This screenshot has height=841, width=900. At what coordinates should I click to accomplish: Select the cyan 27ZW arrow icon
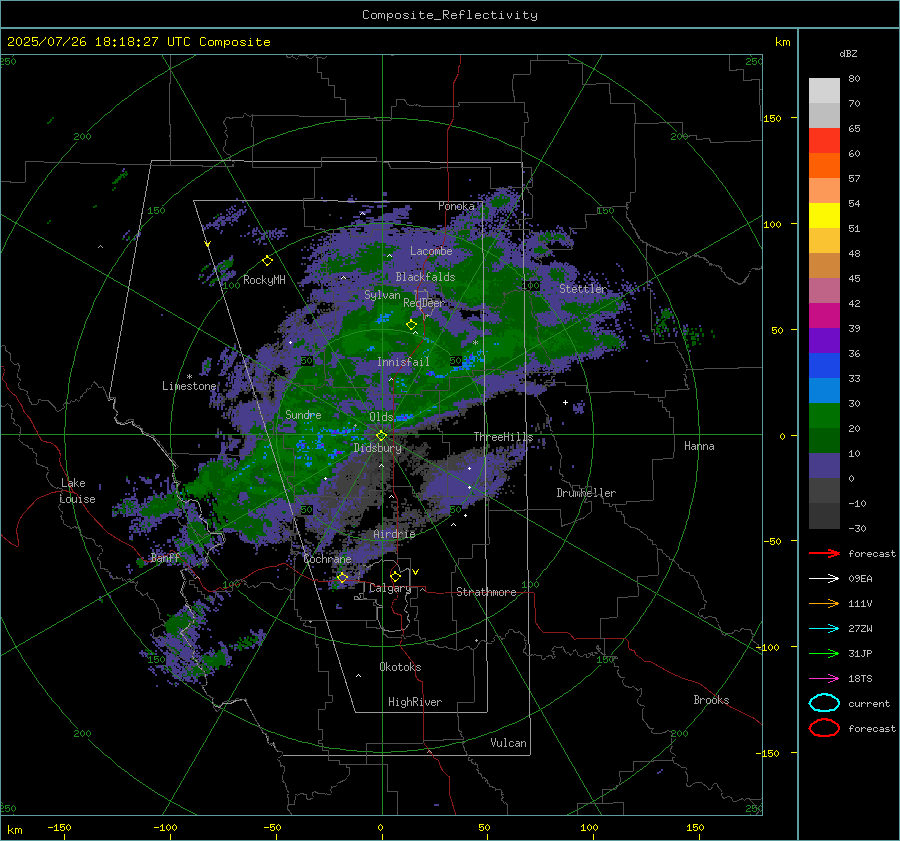tap(824, 629)
